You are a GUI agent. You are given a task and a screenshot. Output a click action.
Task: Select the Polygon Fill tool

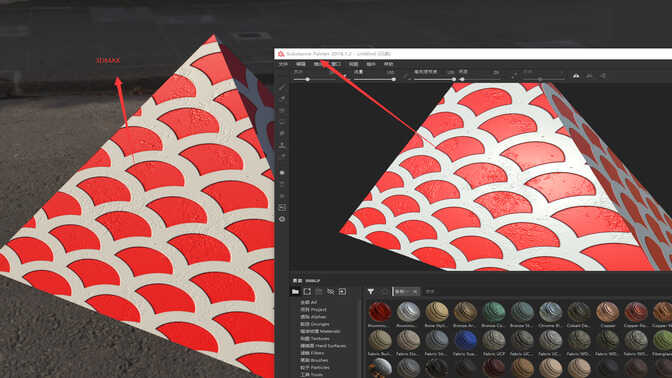[282, 122]
